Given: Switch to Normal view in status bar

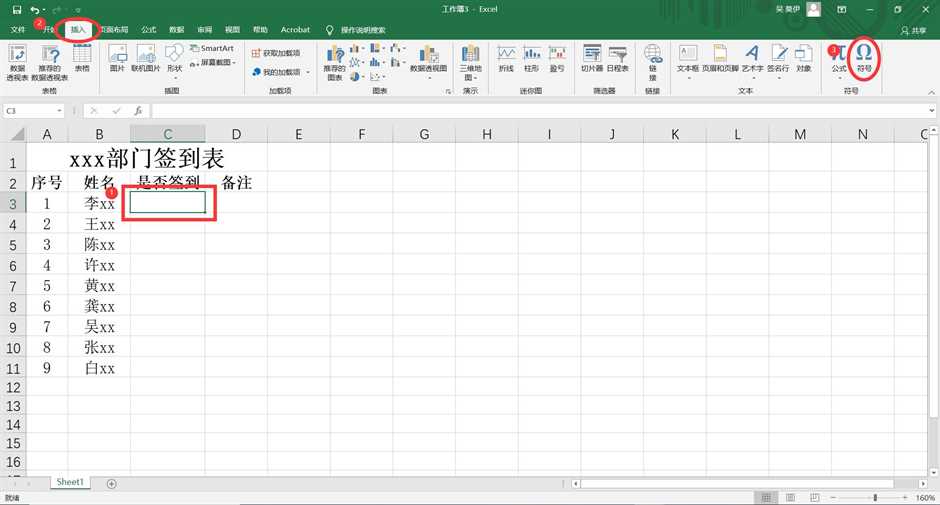Looking at the screenshot, I should tap(765, 497).
